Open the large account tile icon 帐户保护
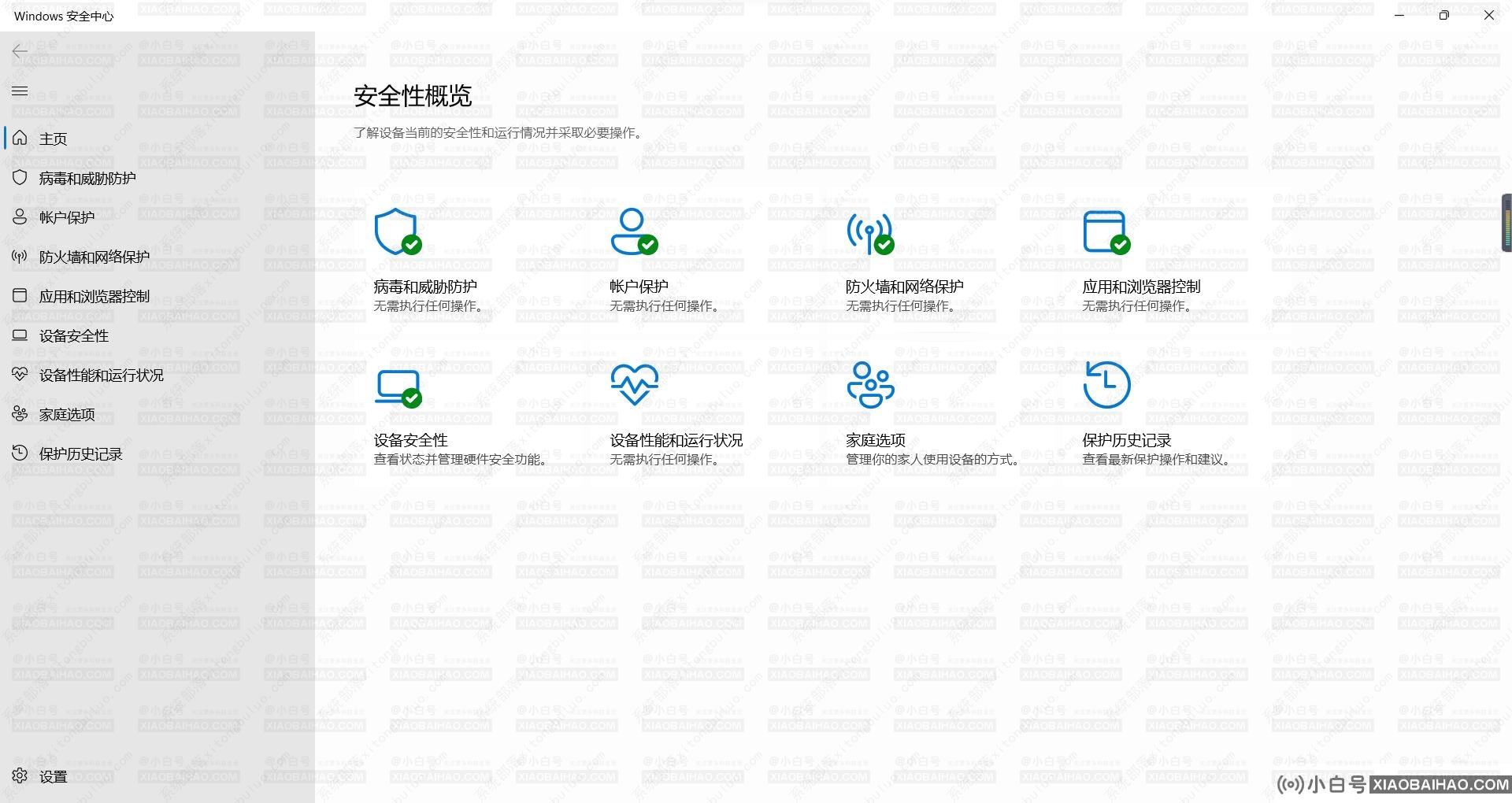The width and height of the screenshot is (1512, 803). [634, 231]
